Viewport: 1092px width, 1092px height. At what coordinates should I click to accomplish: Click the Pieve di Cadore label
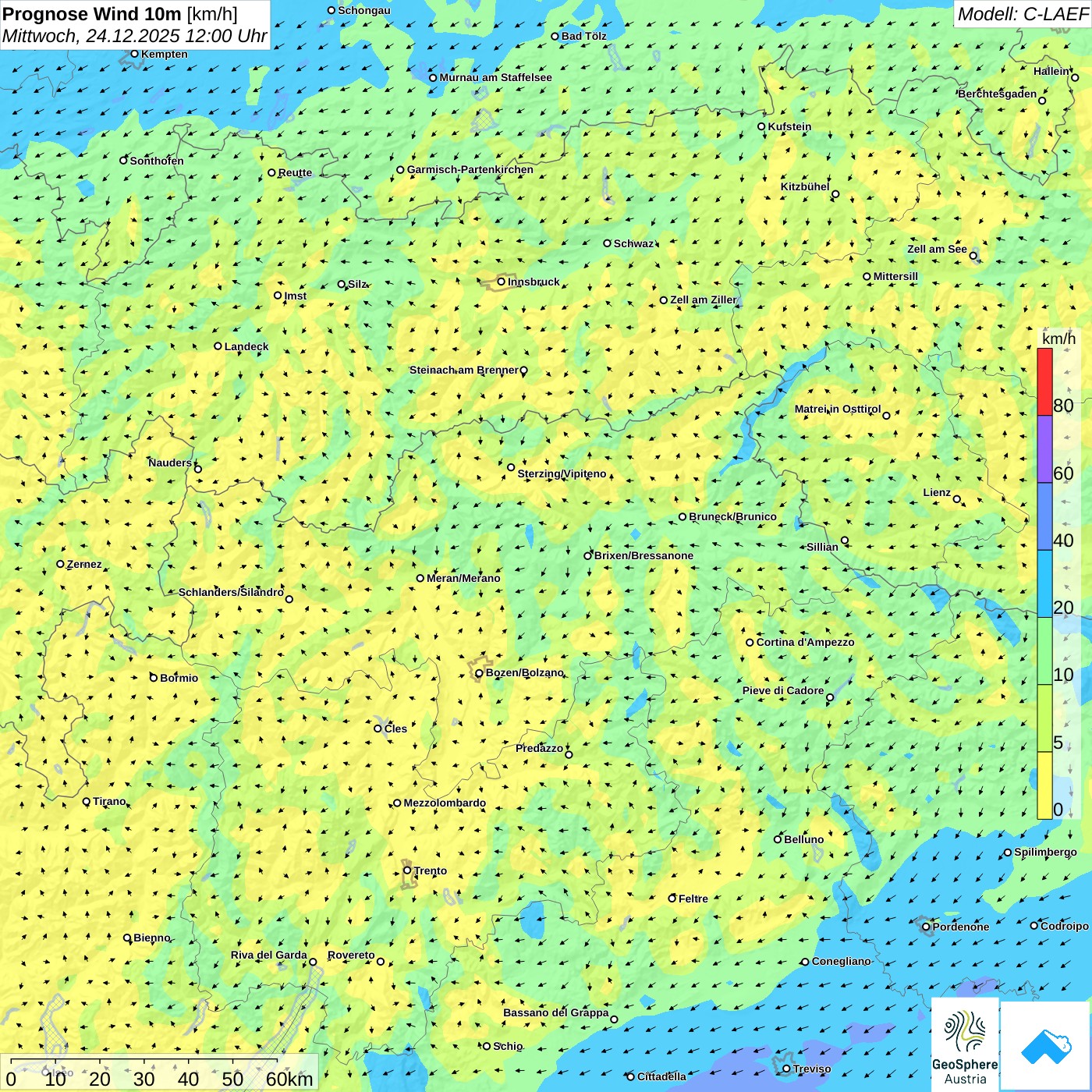tap(783, 690)
